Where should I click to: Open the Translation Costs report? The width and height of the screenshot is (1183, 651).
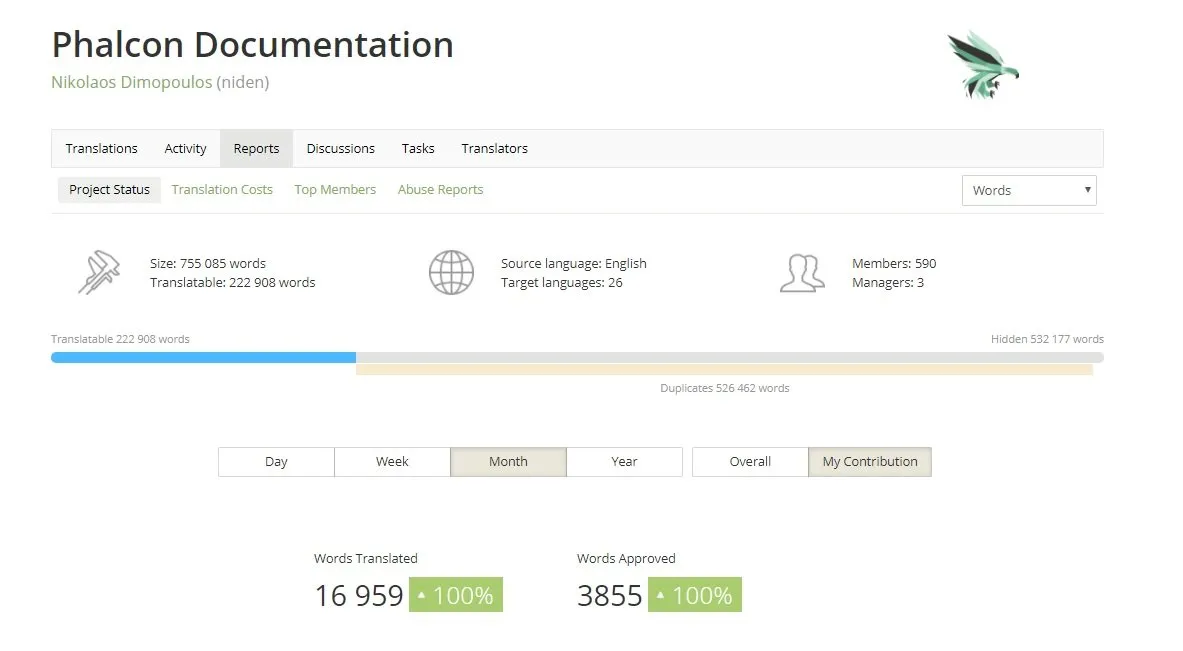point(222,189)
